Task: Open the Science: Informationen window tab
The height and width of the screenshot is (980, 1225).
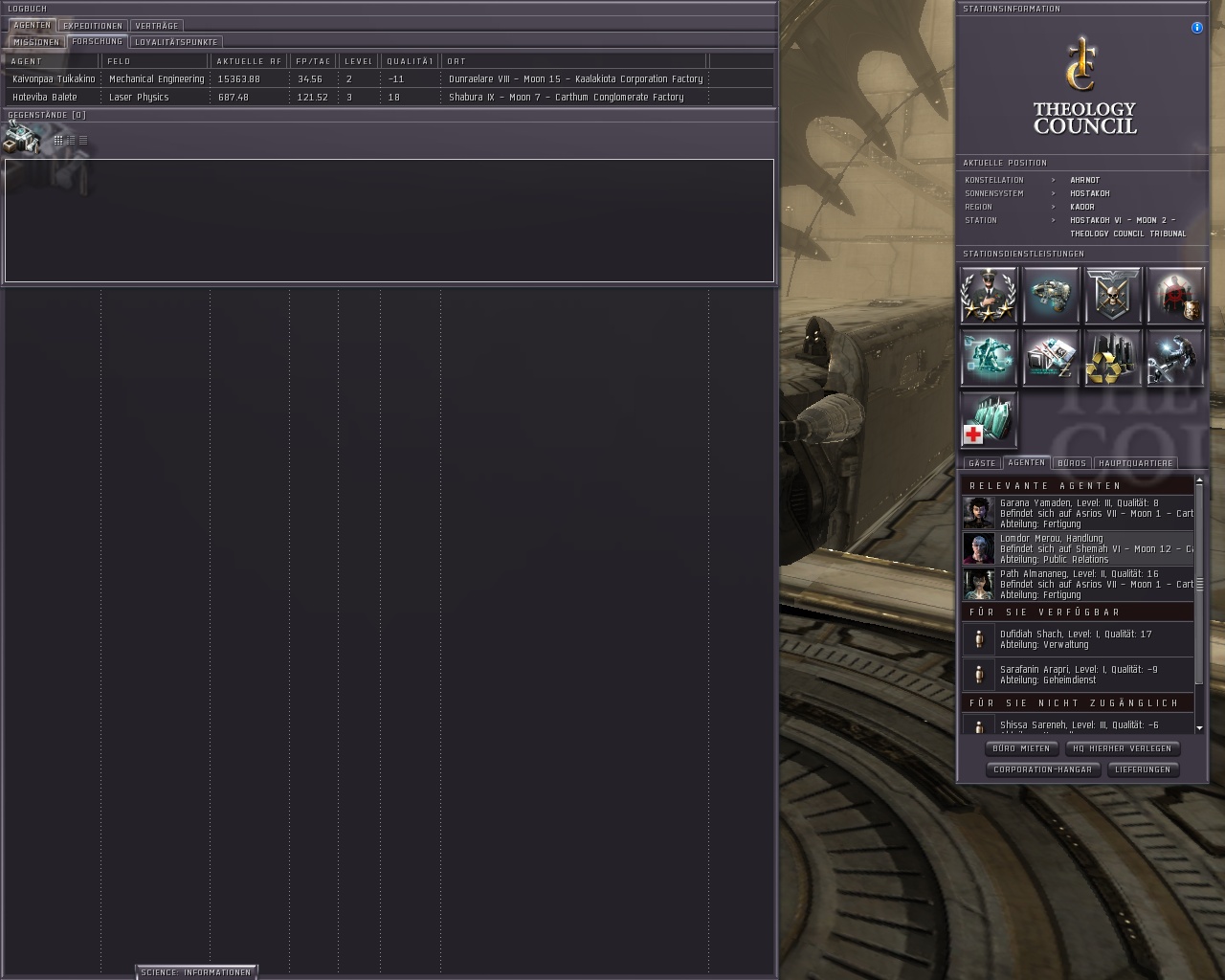Action: [196, 972]
